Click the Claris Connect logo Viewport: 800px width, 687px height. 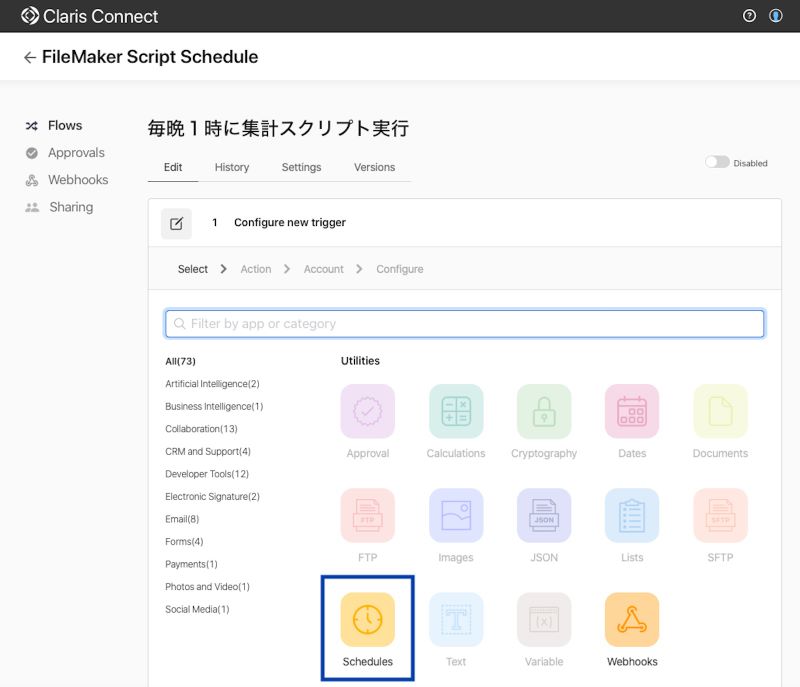click(89, 16)
